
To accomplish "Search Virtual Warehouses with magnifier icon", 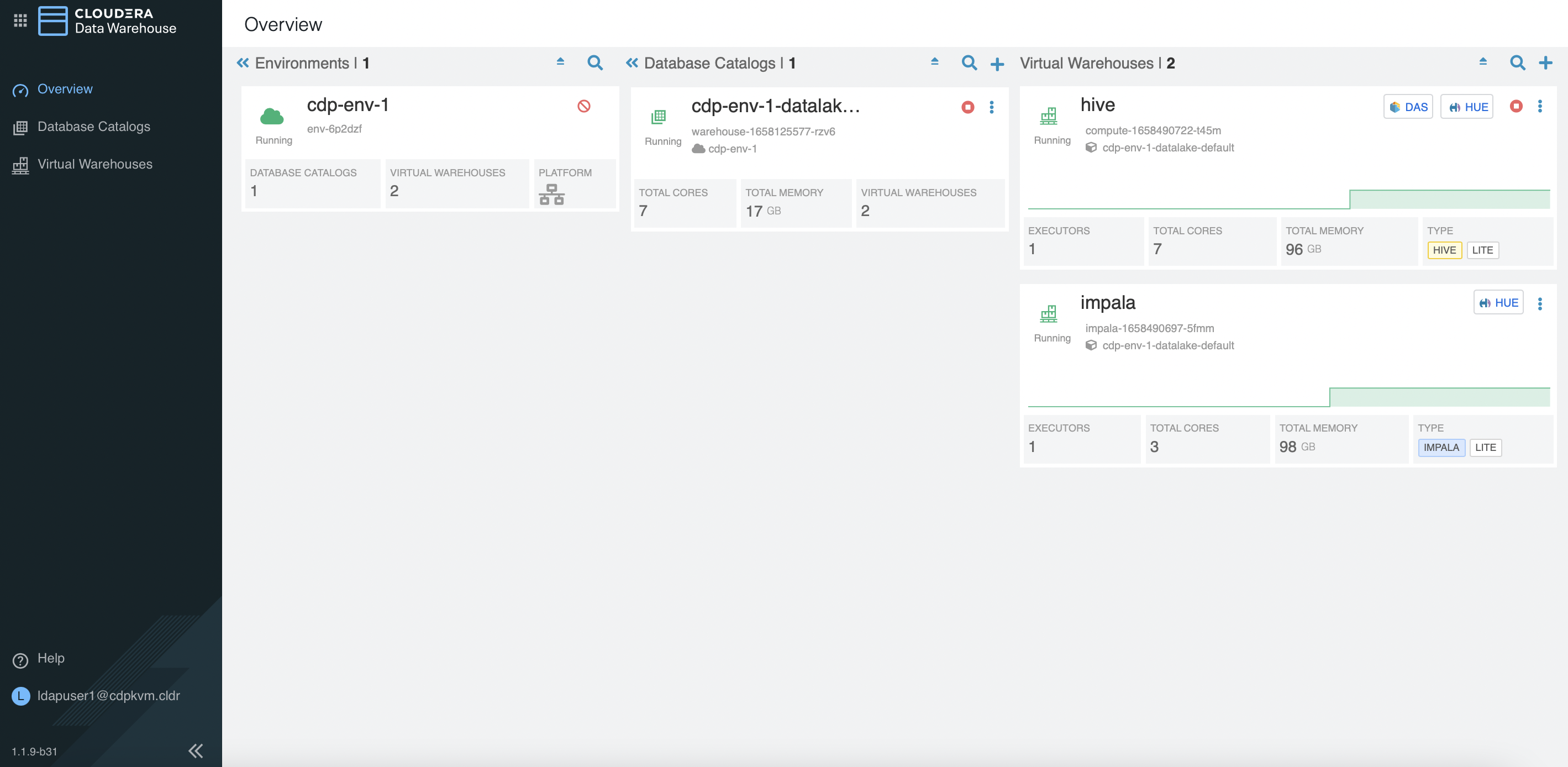I will coord(1517,64).
